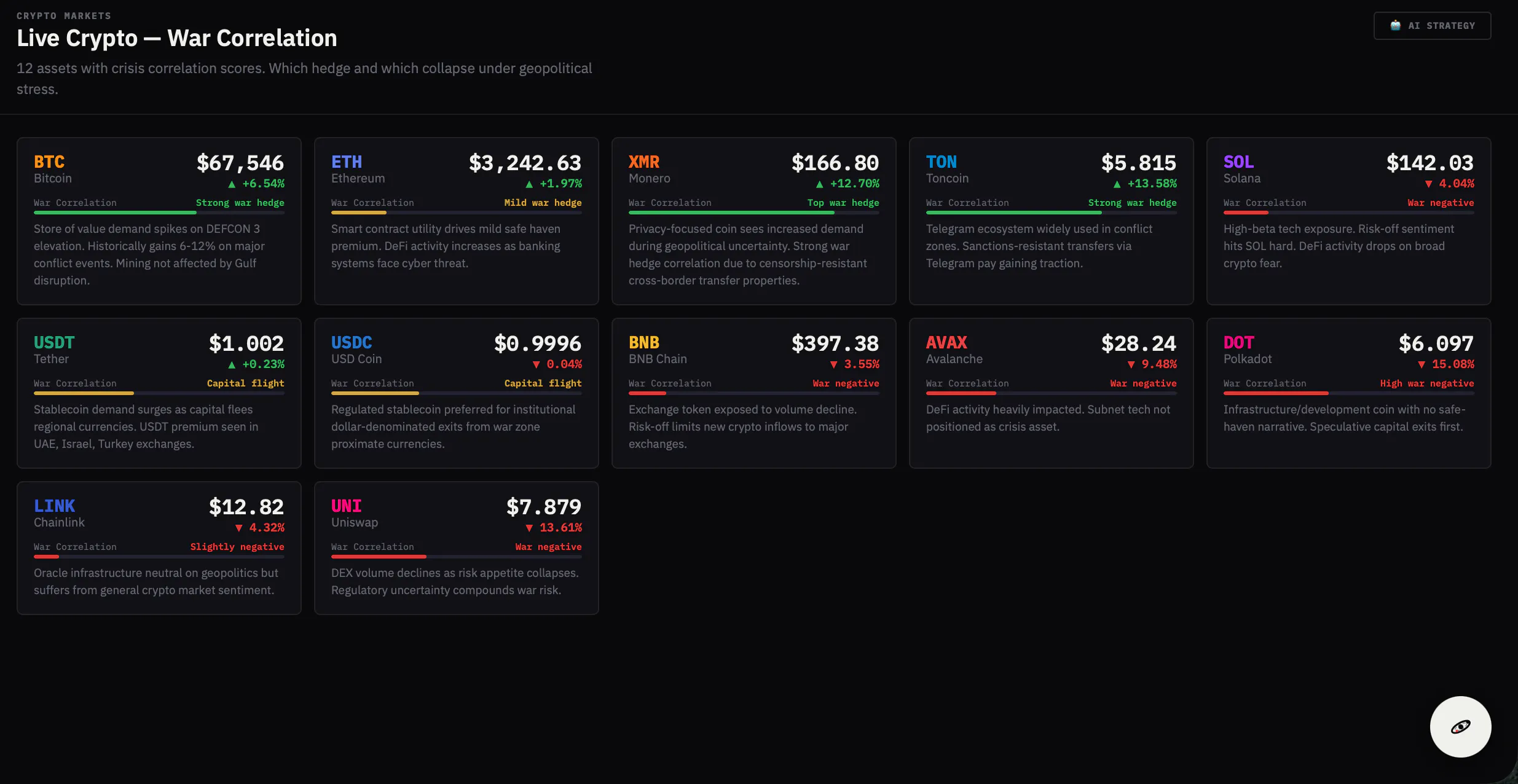
Task: Click the SOL down arrow change indicator
Action: pos(1428,184)
